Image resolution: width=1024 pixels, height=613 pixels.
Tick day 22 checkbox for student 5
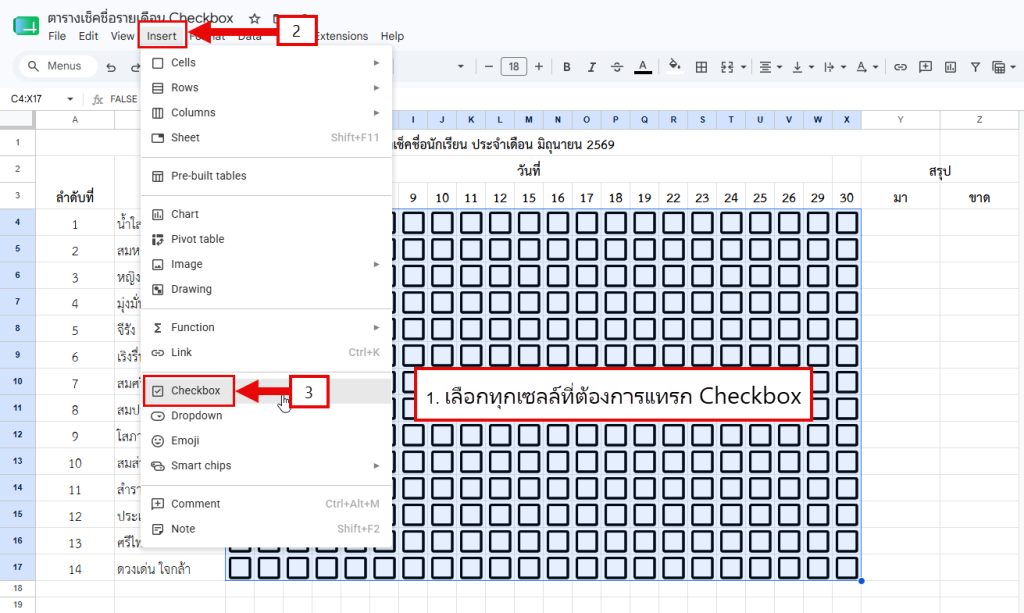click(673, 329)
